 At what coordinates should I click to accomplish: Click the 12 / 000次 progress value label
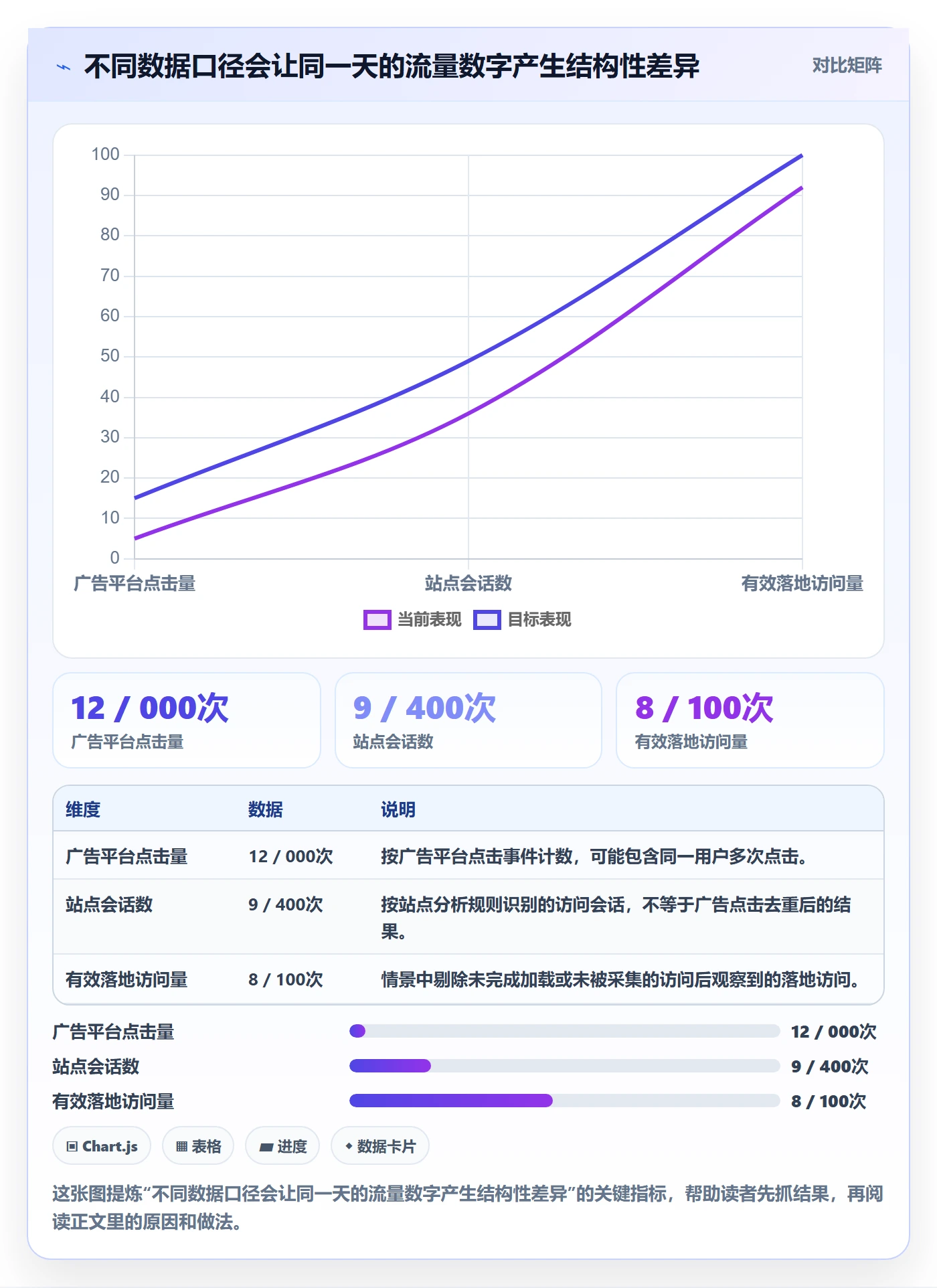(833, 1032)
